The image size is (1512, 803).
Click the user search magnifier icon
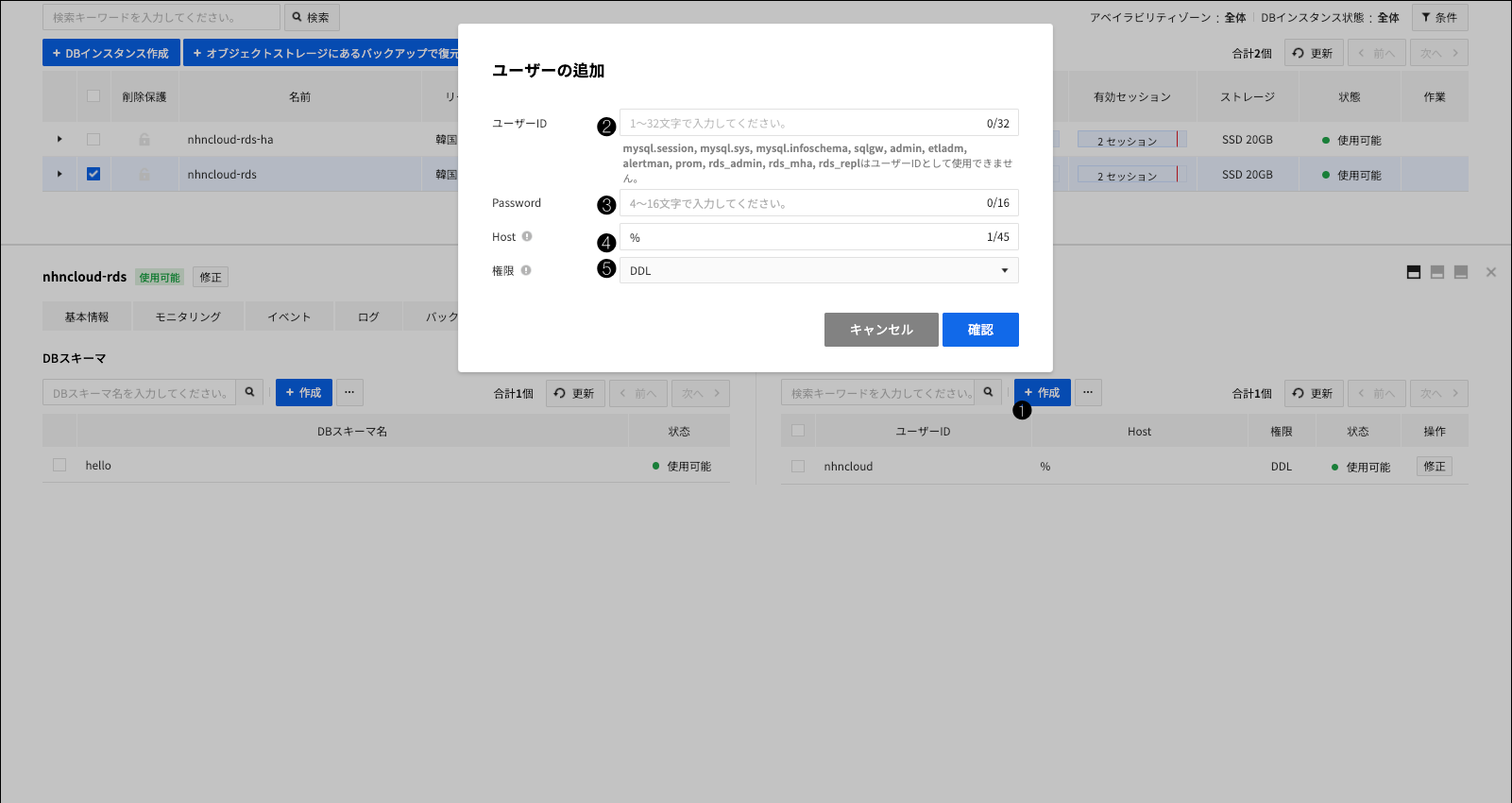point(988,392)
